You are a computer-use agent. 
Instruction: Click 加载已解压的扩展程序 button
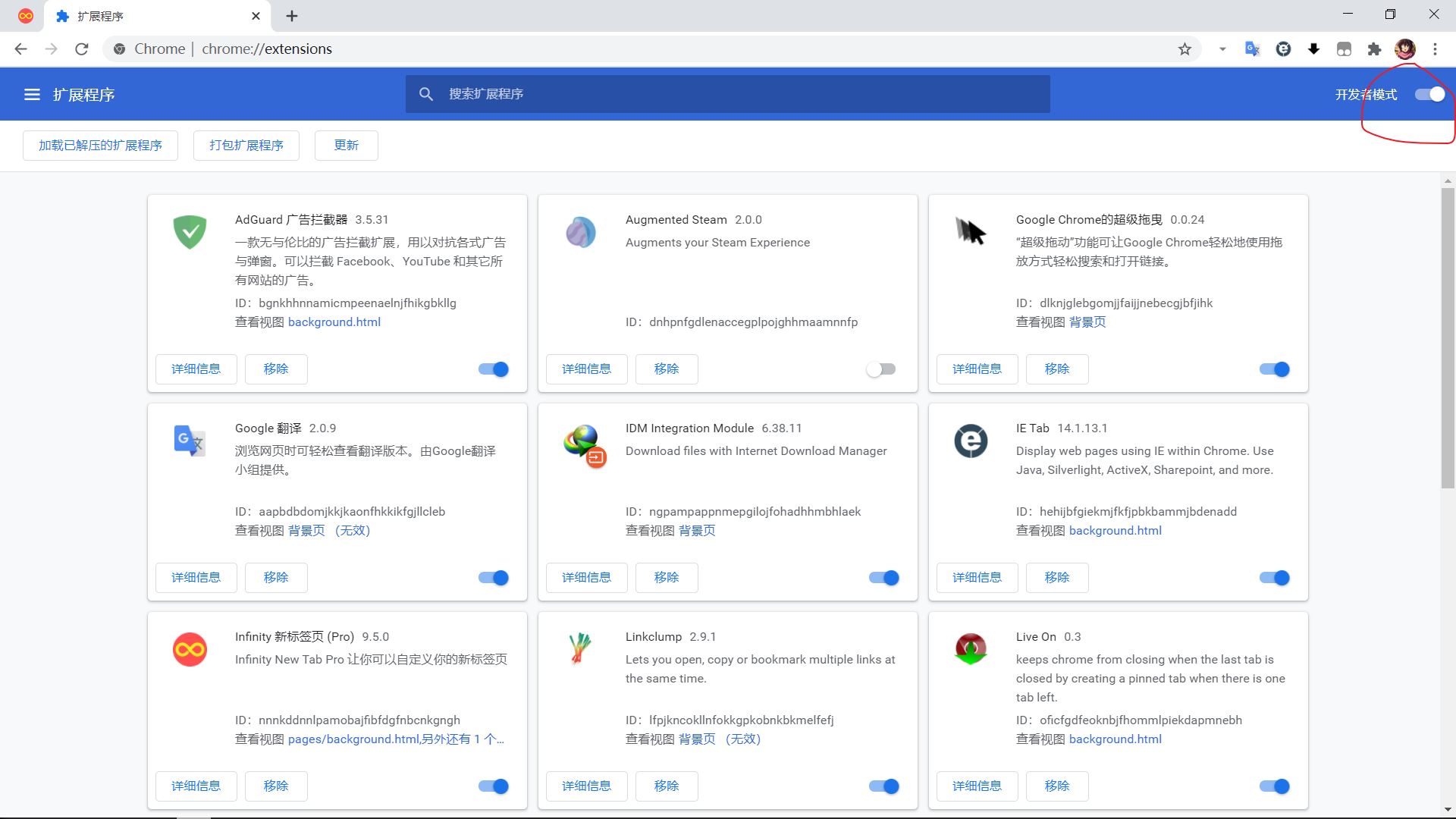click(x=100, y=146)
